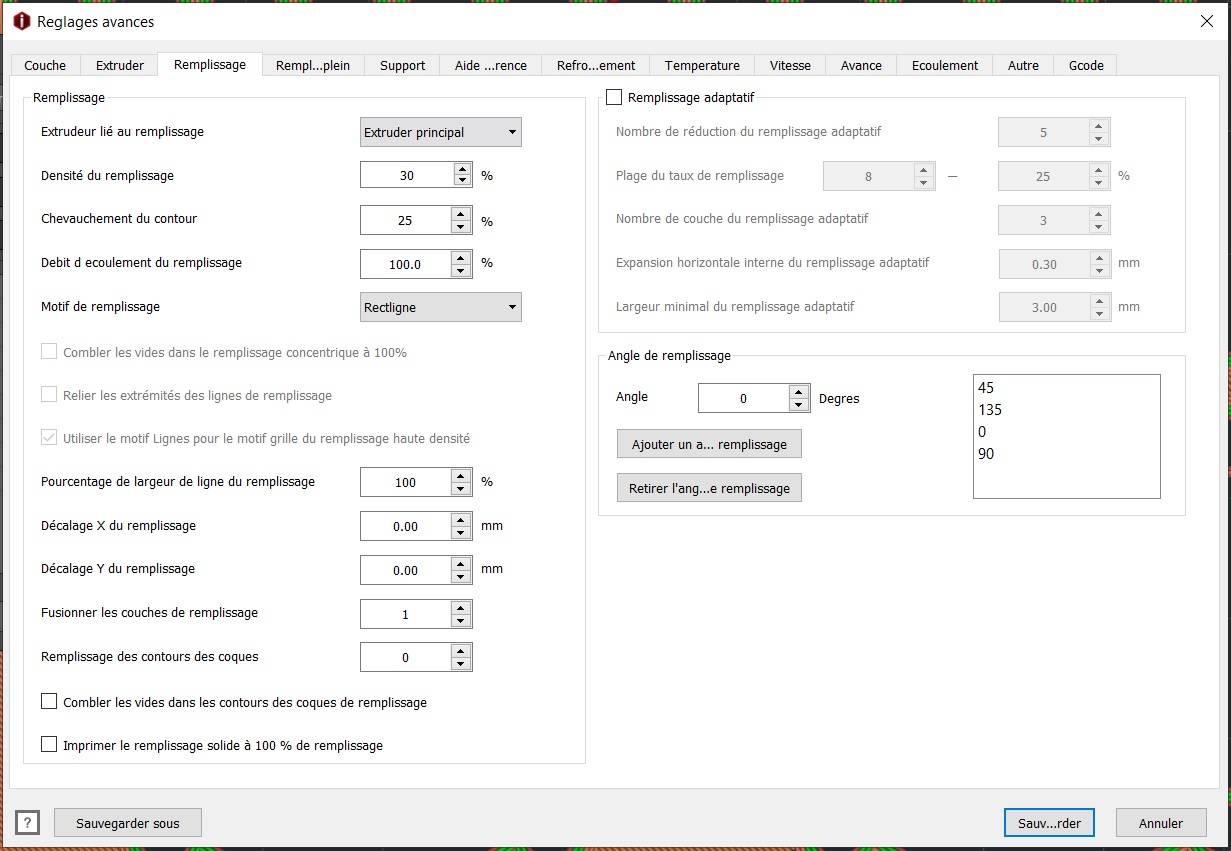The image size is (1231, 851).
Task: Increase Remplissage des contours des coques value
Action: point(461,651)
